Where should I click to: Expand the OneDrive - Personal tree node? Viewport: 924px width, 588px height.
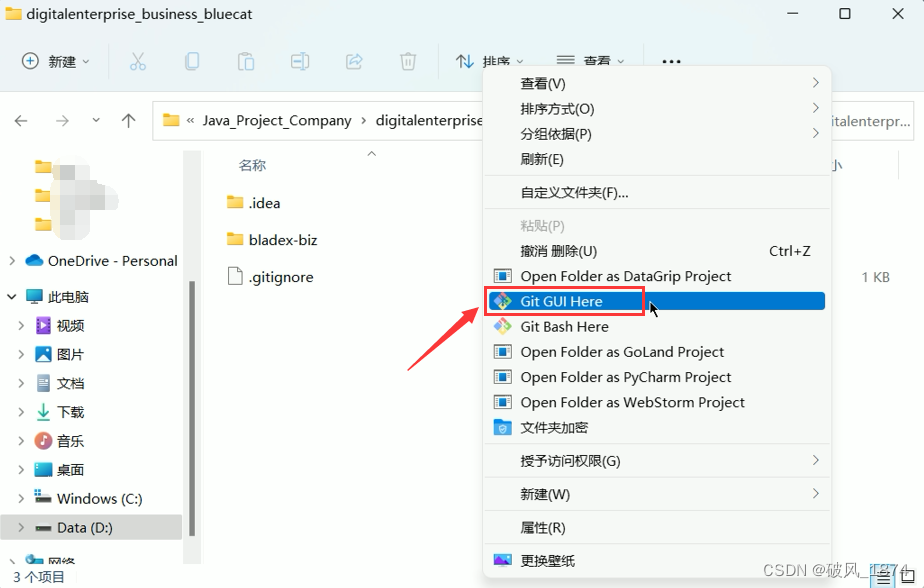[x=12, y=260]
